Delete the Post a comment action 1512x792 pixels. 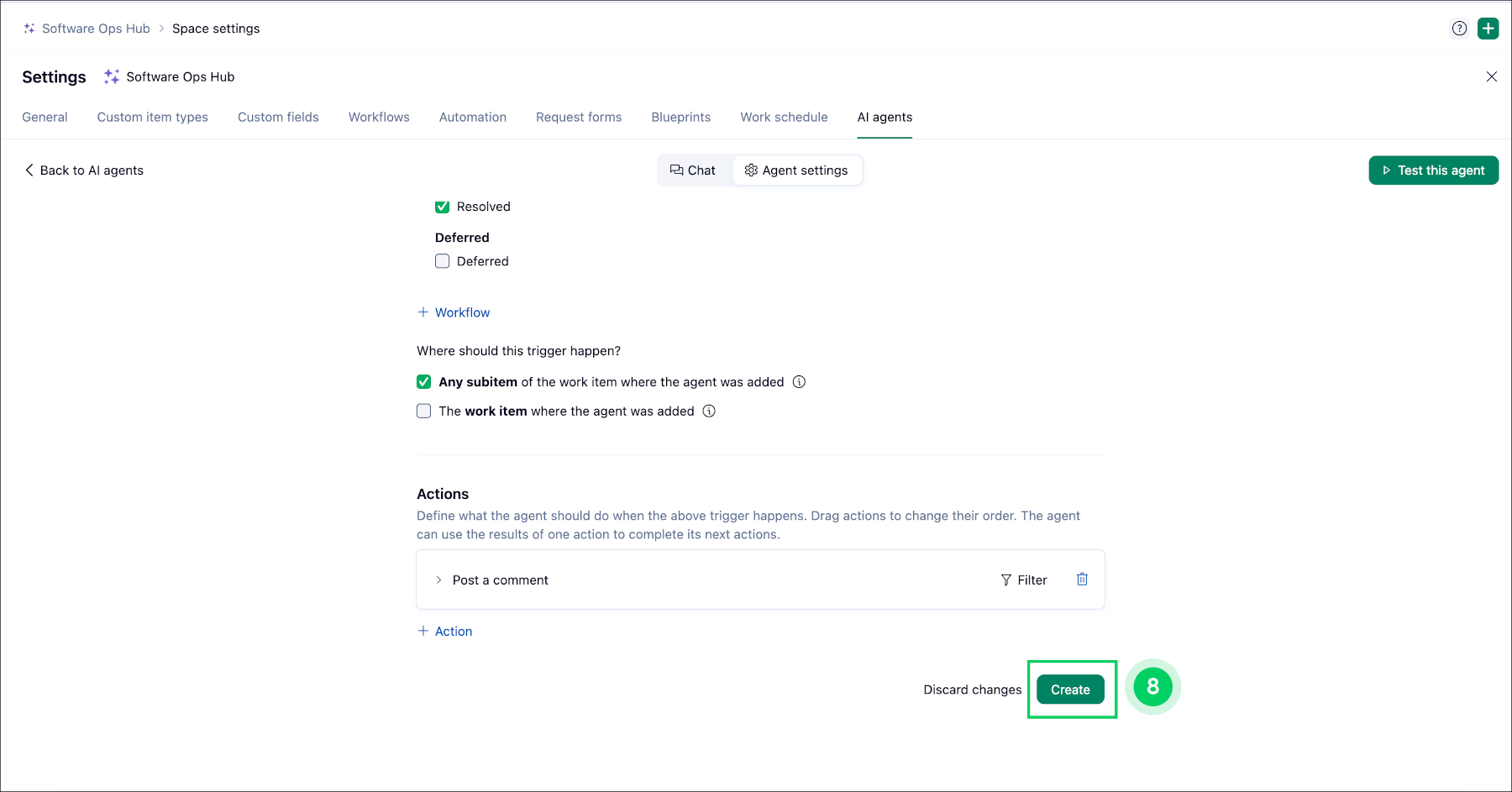pyautogui.click(x=1082, y=580)
